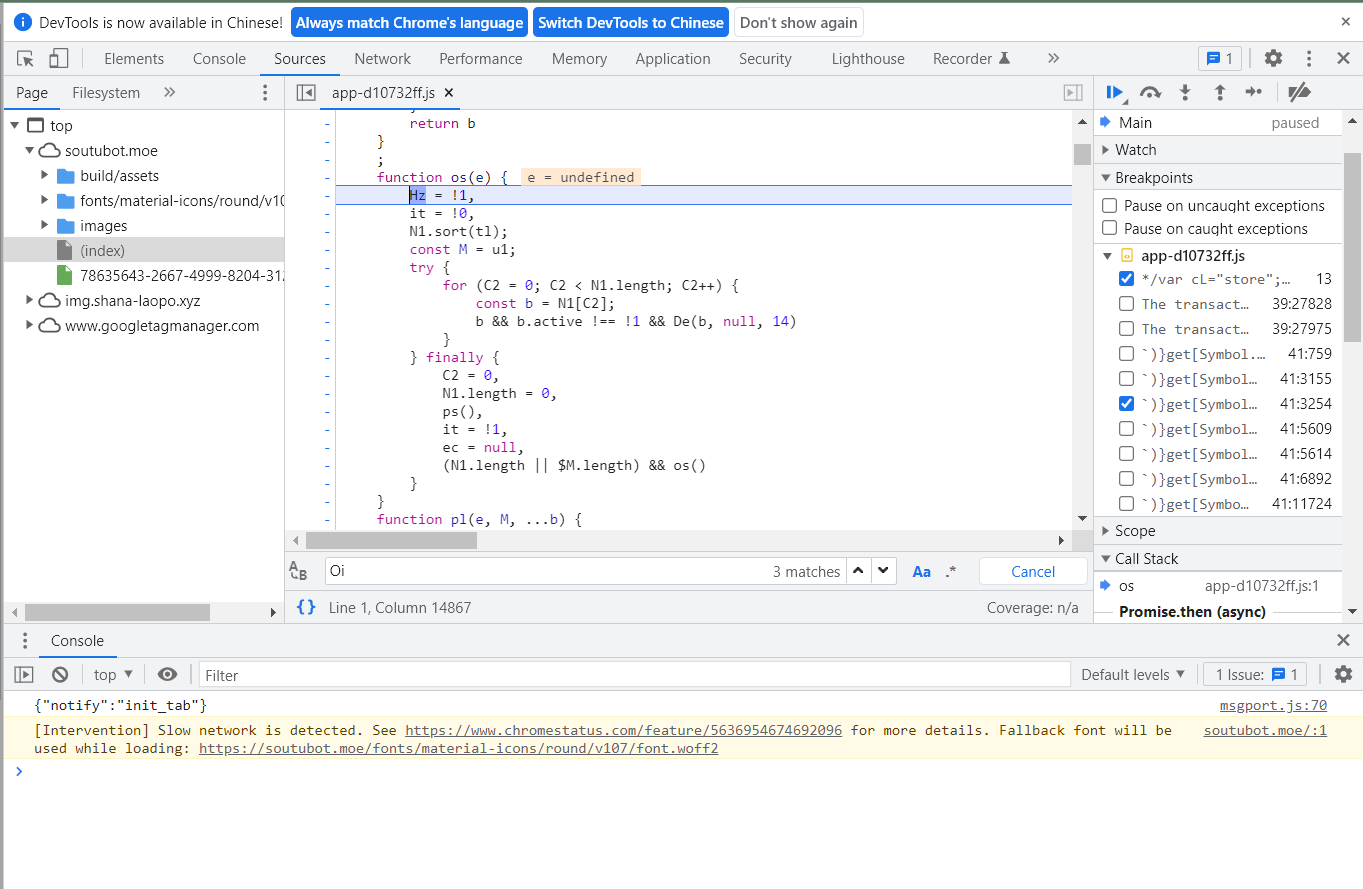Viewport: 1363px width, 889px height.
Task: Expand img.shana-laopo.xyz domain node
Action: pos(30,300)
